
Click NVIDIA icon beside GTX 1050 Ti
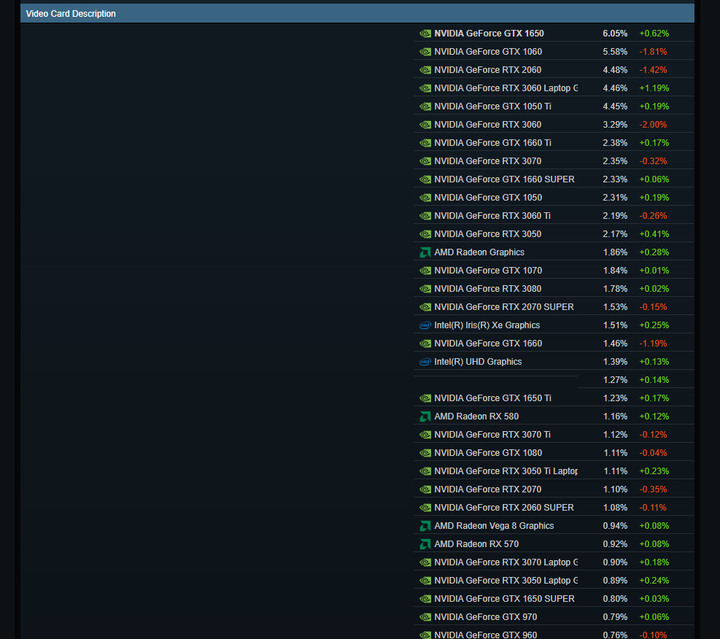[425, 106]
